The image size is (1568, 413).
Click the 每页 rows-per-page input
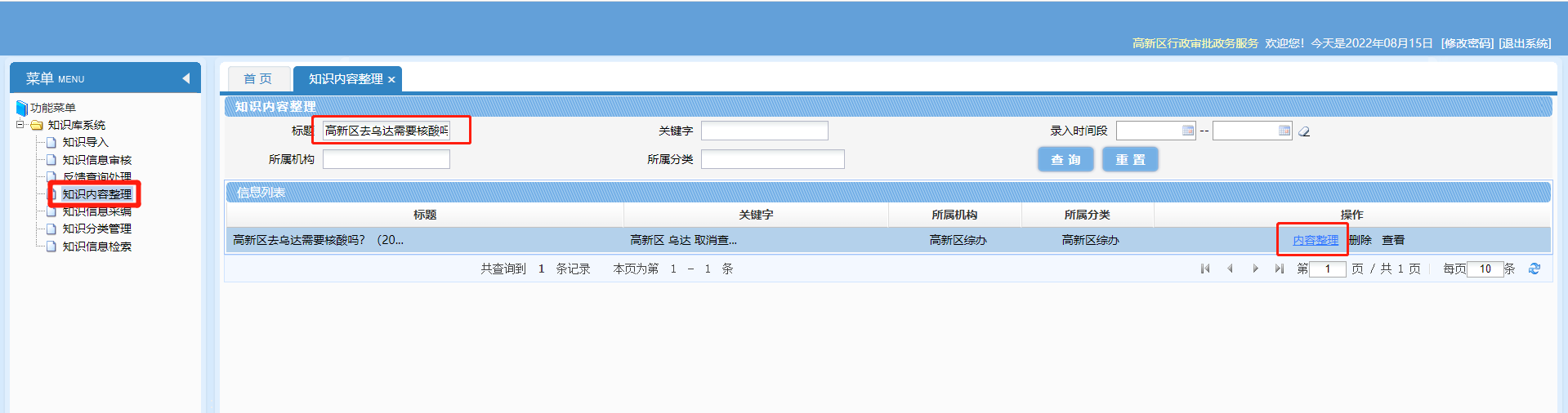pyautogui.click(x=1485, y=269)
